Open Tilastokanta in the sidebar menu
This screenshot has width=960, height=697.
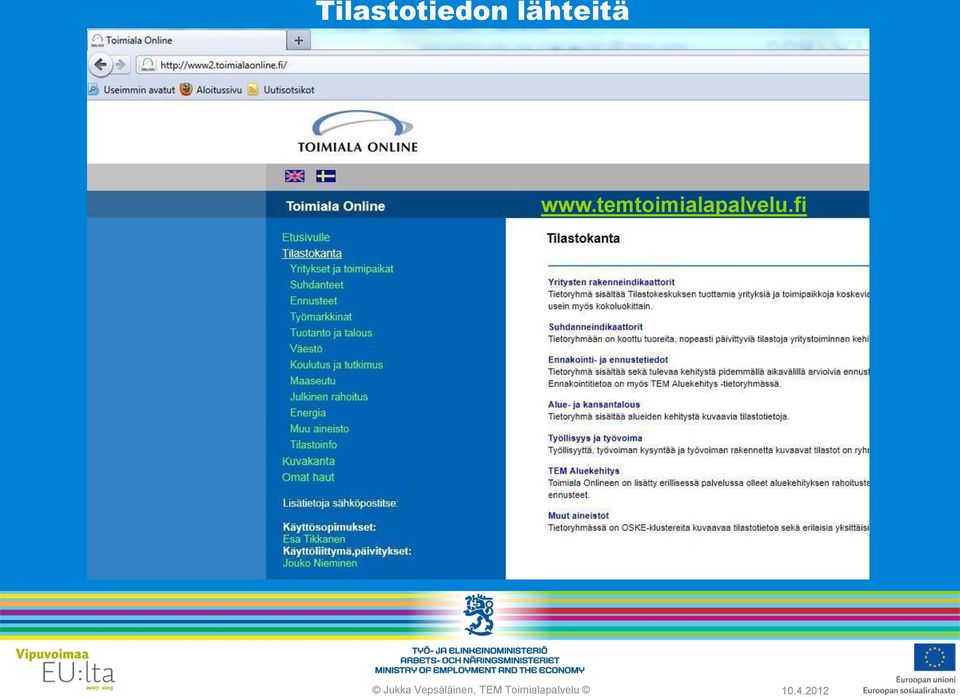point(312,253)
